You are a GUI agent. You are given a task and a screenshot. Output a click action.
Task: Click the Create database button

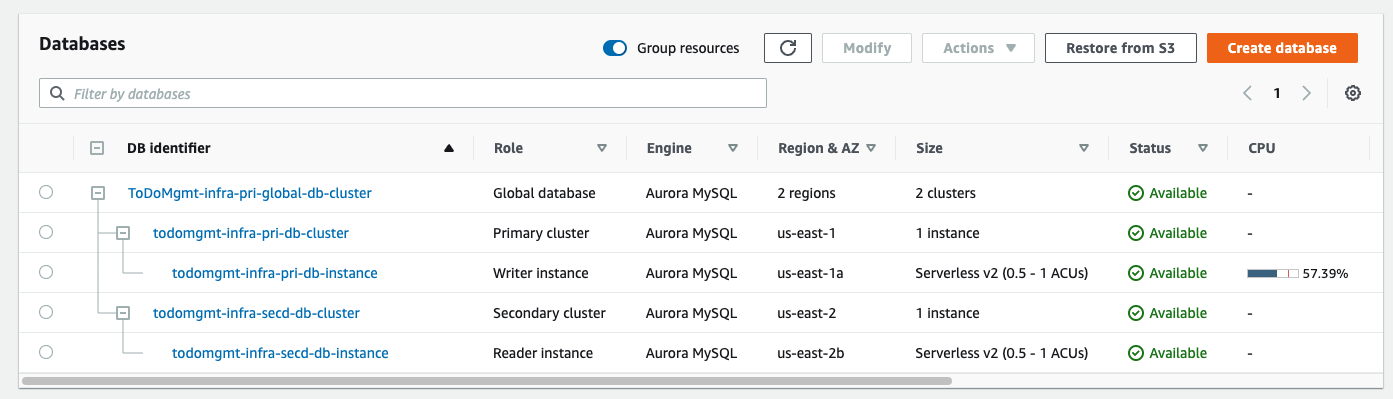[x=1282, y=48]
